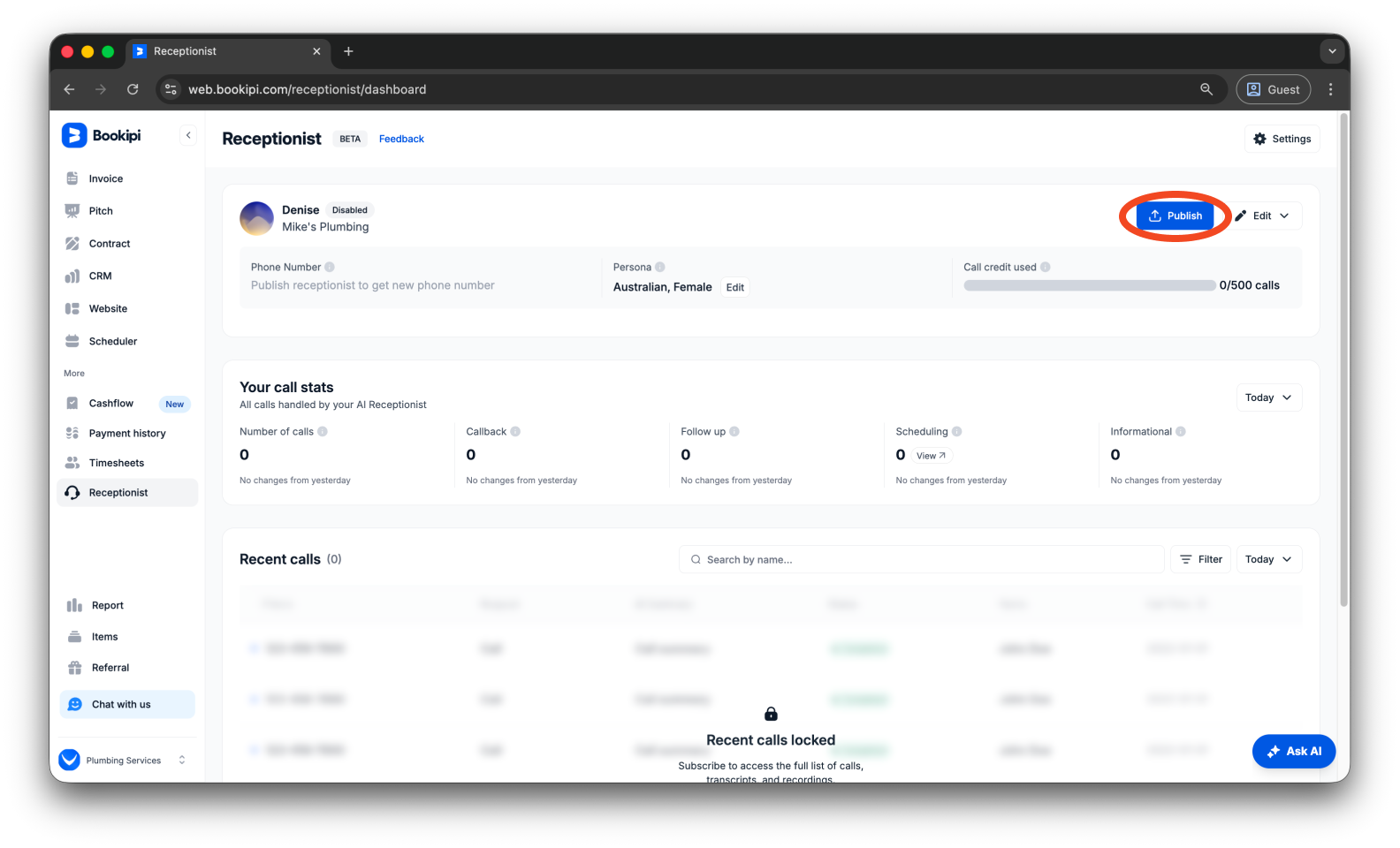Image resolution: width=1400 pixels, height=848 pixels.
Task: Click the call credit used progress bar
Action: pyautogui.click(x=1090, y=285)
